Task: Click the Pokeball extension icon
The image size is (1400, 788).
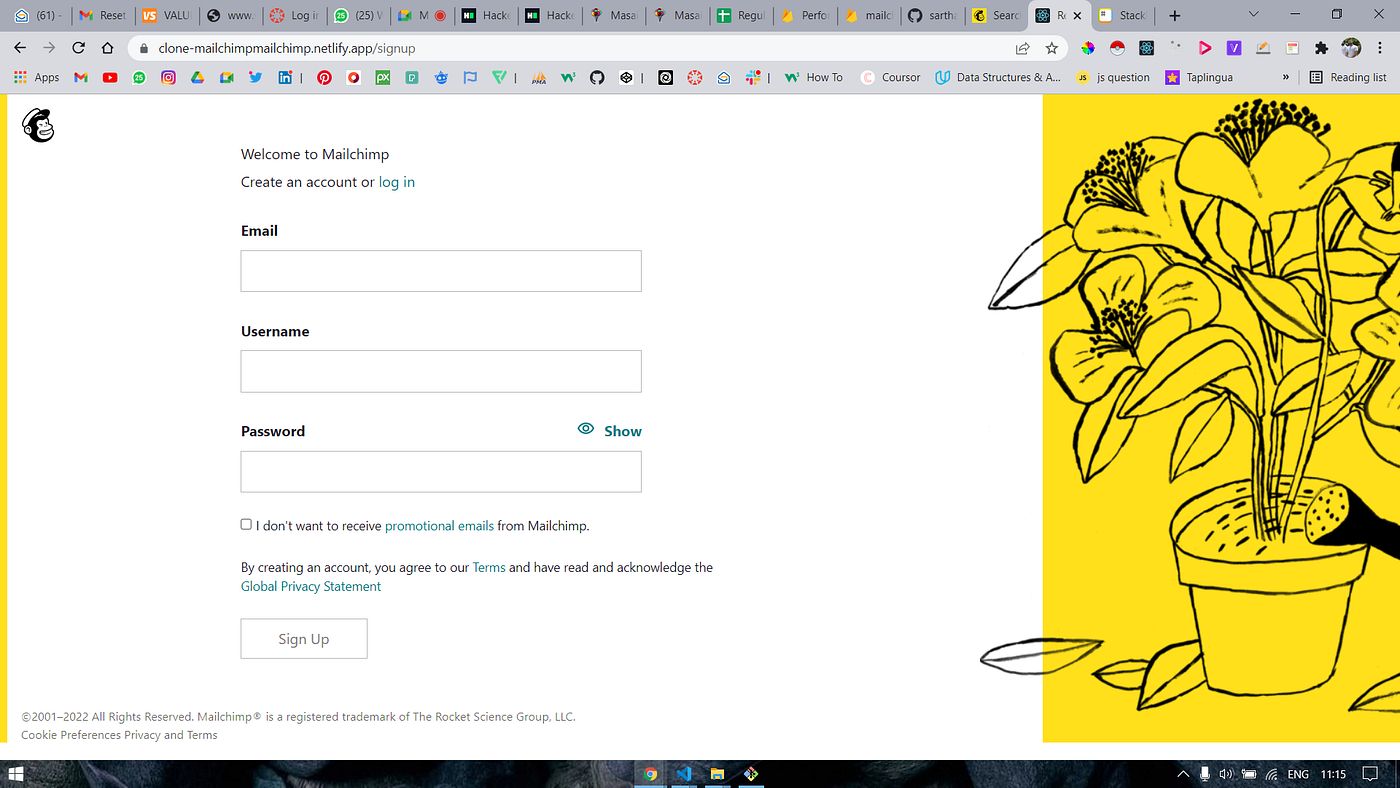Action: click(1117, 47)
